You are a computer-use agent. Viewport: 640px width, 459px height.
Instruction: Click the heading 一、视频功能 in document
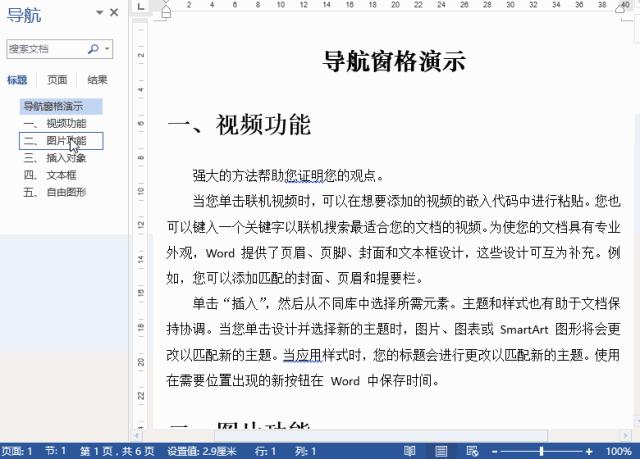click(x=239, y=124)
